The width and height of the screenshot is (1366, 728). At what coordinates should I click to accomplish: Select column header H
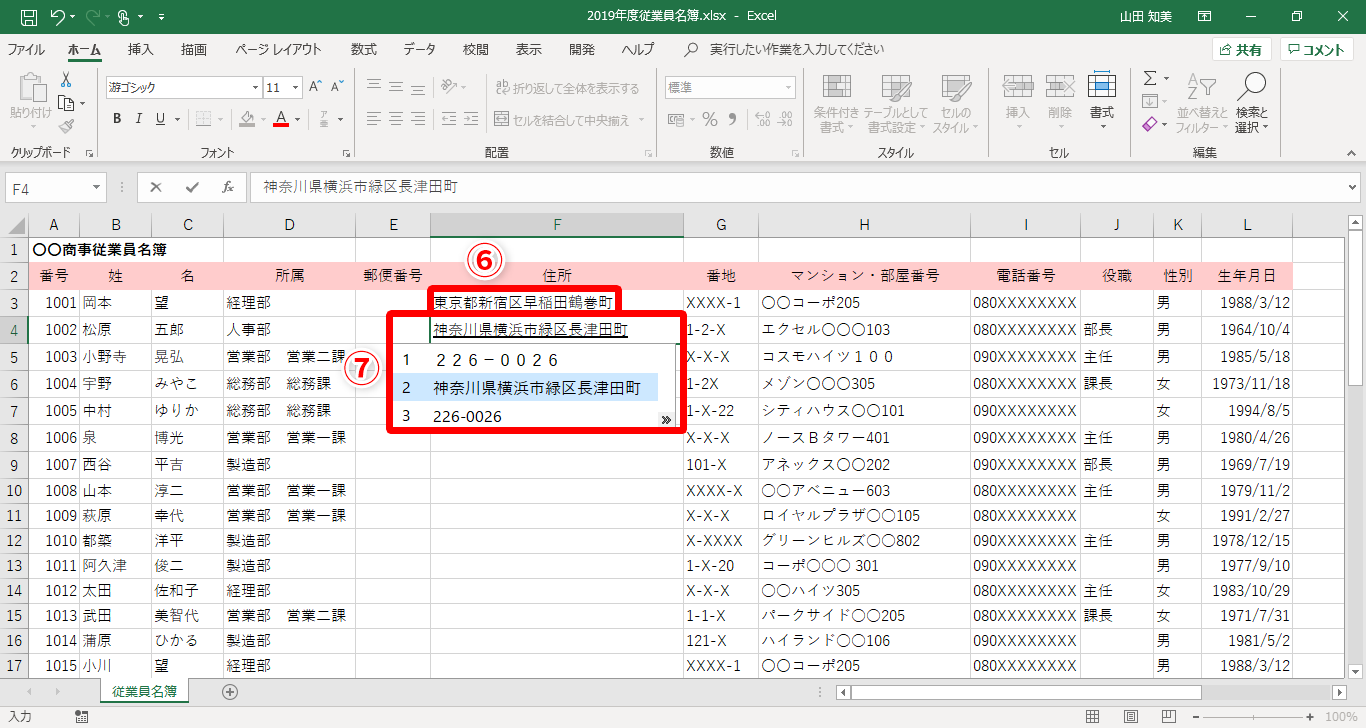864,225
